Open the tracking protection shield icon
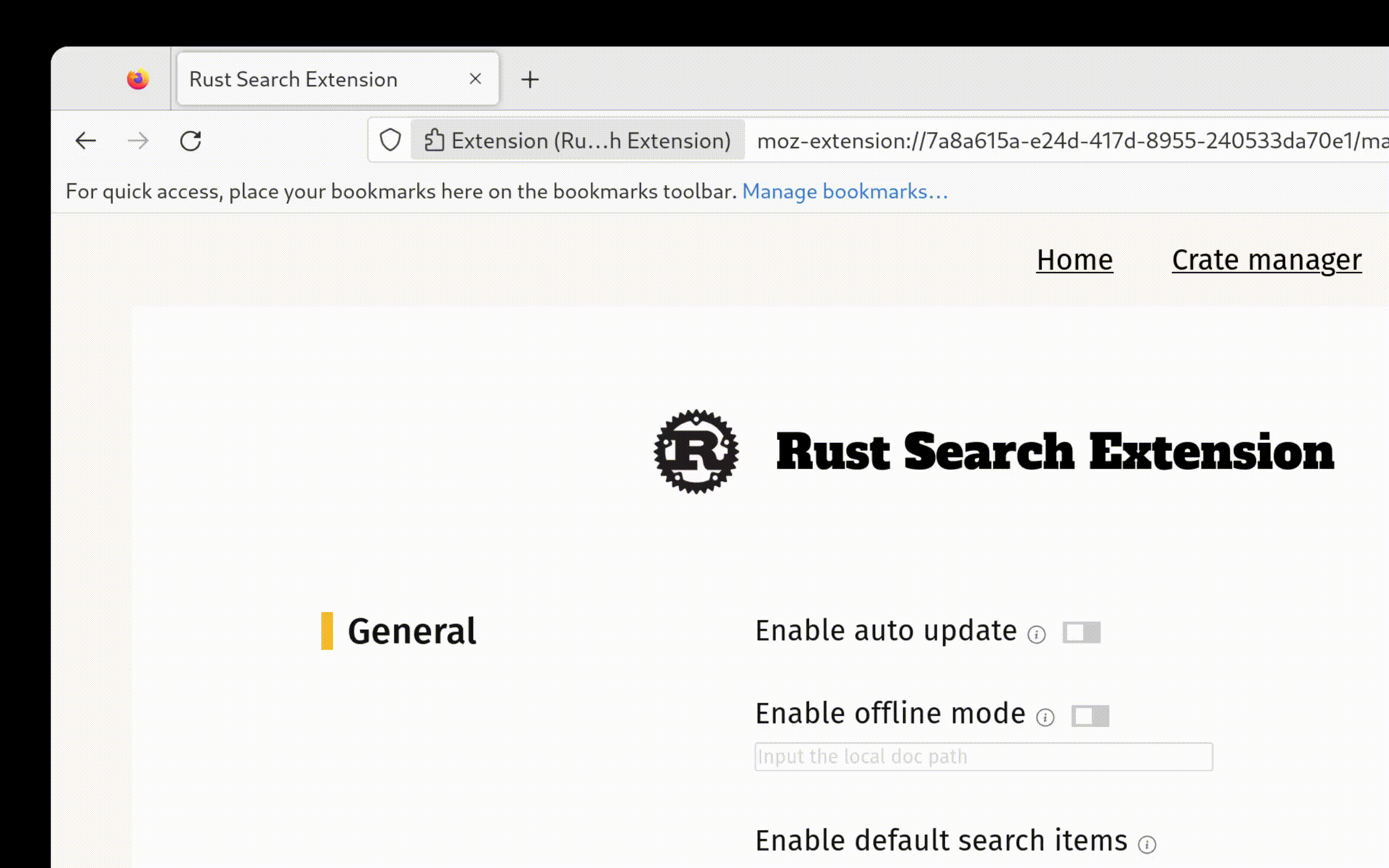Viewport: 1389px width, 868px height. [390, 140]
